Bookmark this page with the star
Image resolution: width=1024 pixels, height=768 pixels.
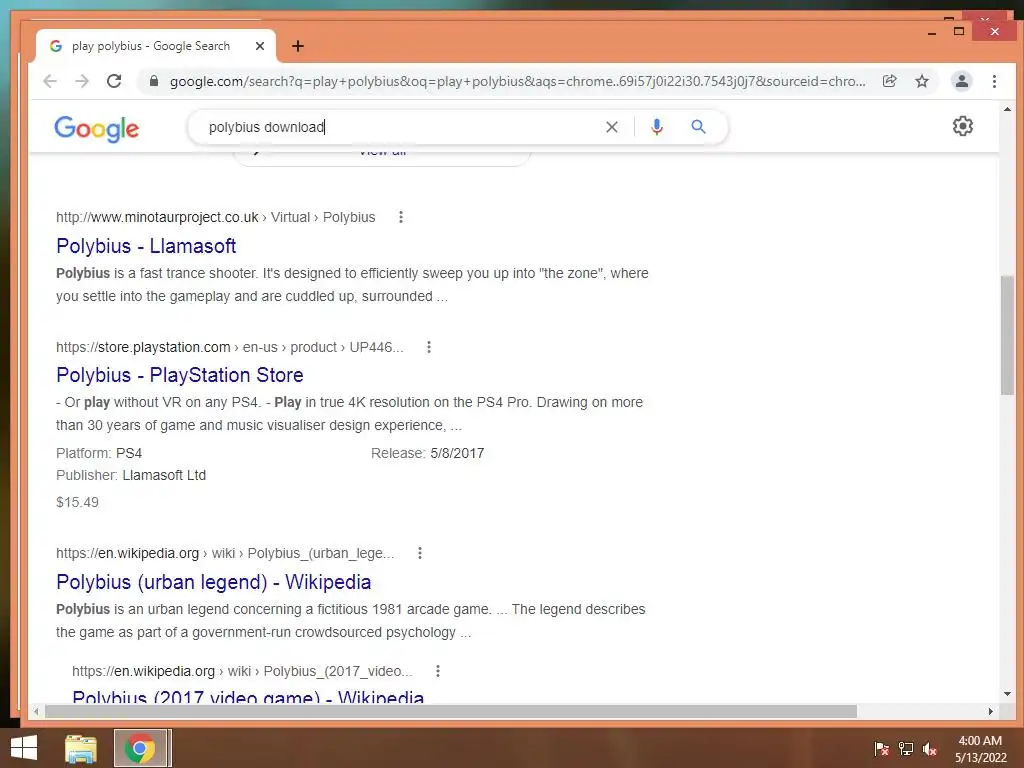point(921,81)
